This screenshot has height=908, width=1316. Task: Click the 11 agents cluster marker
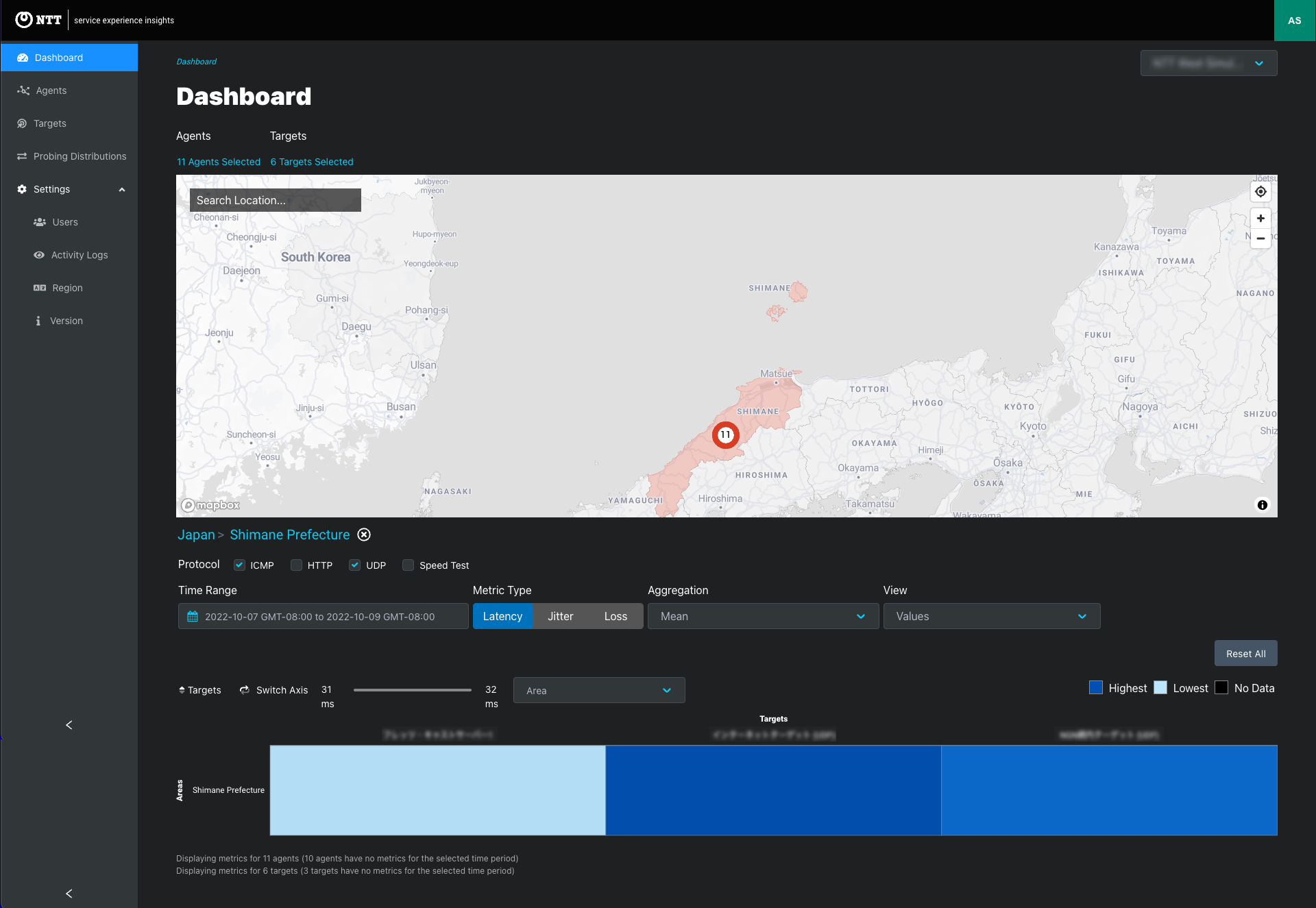click(725, 435)
